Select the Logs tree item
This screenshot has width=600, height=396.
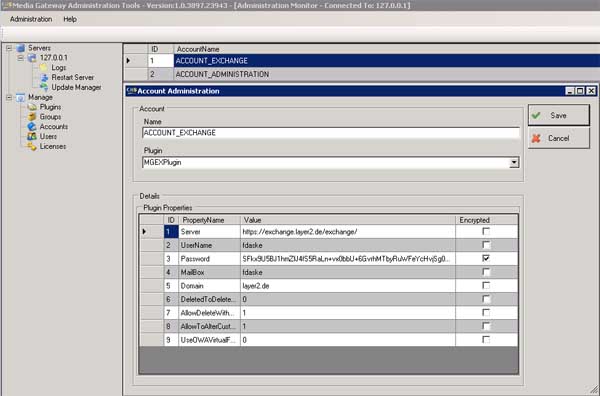point(59,67)
